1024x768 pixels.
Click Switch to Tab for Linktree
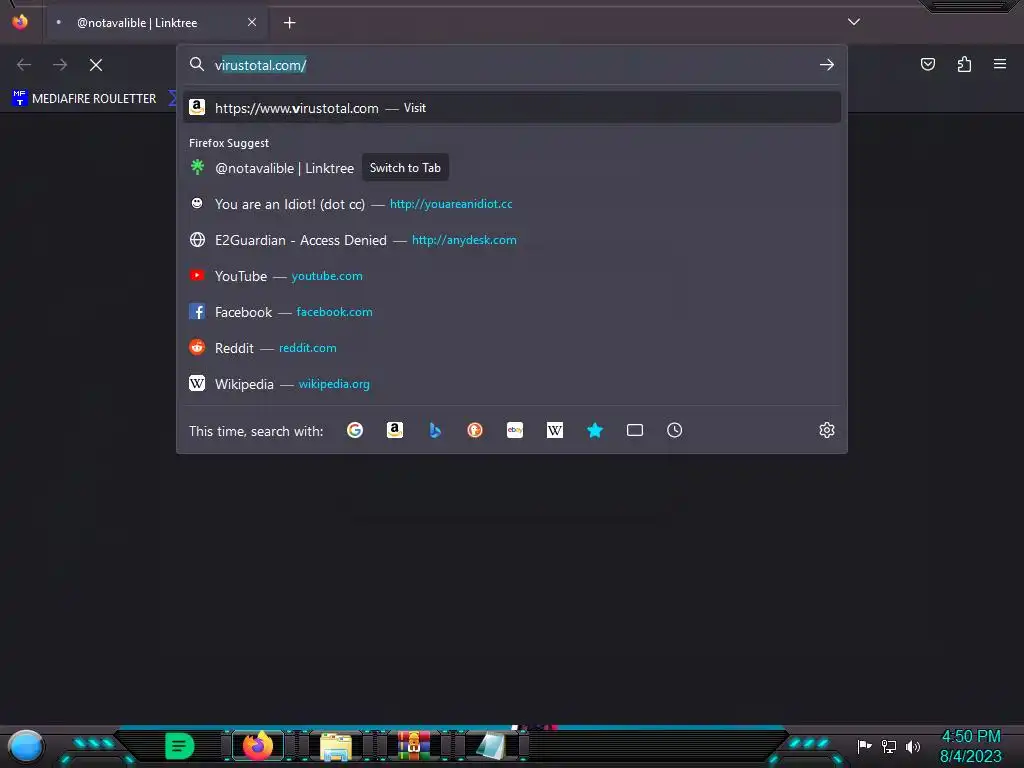pyautogui.click(x=405, y=168)
